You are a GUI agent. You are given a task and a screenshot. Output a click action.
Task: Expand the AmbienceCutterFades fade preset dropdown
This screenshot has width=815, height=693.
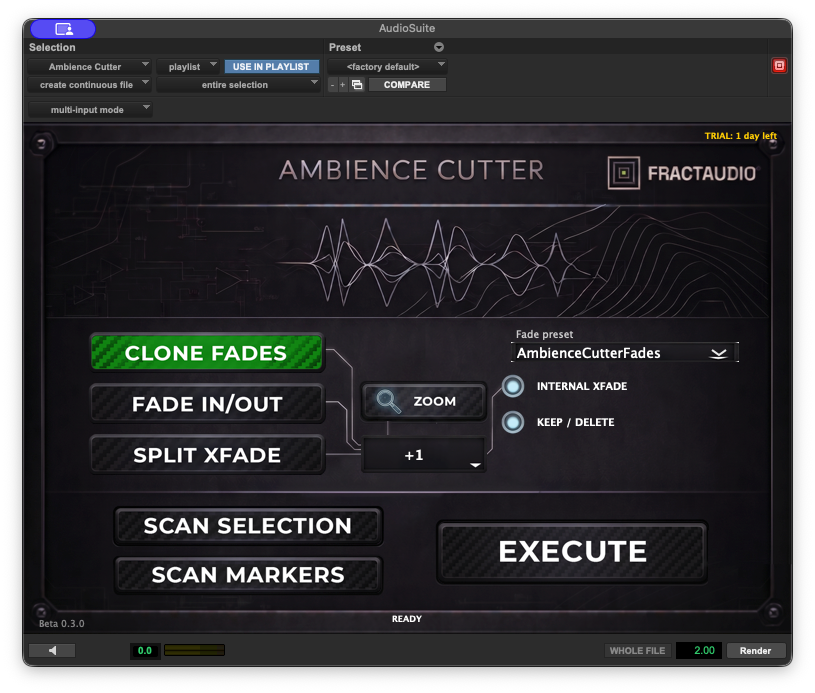tap(624, 353)
